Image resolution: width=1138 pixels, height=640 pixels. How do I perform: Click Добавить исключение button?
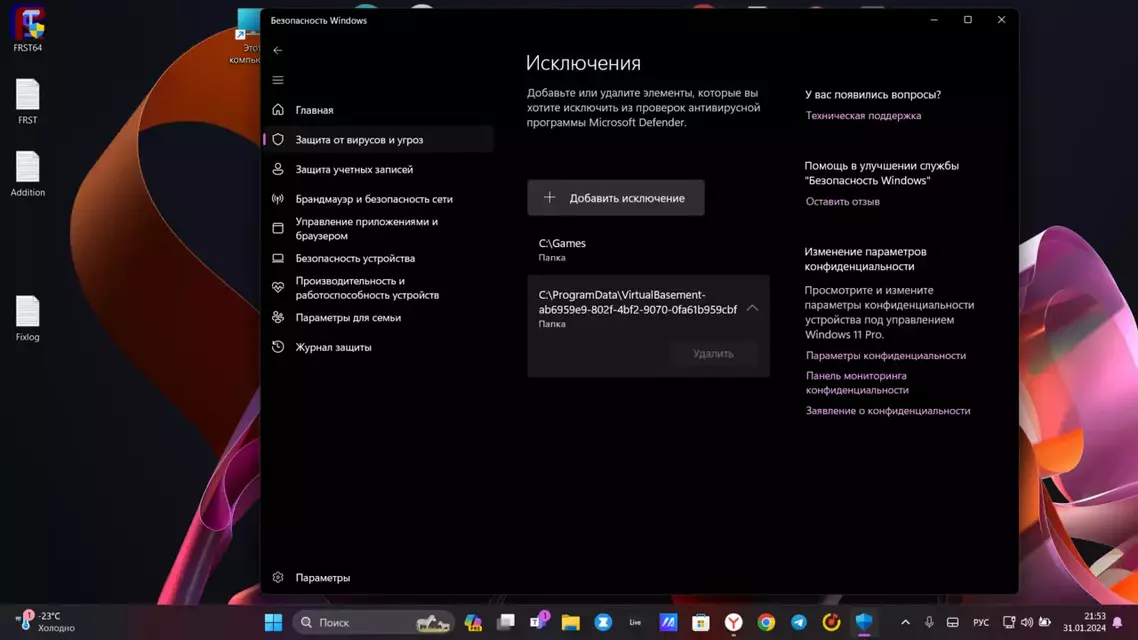[615, 197]
